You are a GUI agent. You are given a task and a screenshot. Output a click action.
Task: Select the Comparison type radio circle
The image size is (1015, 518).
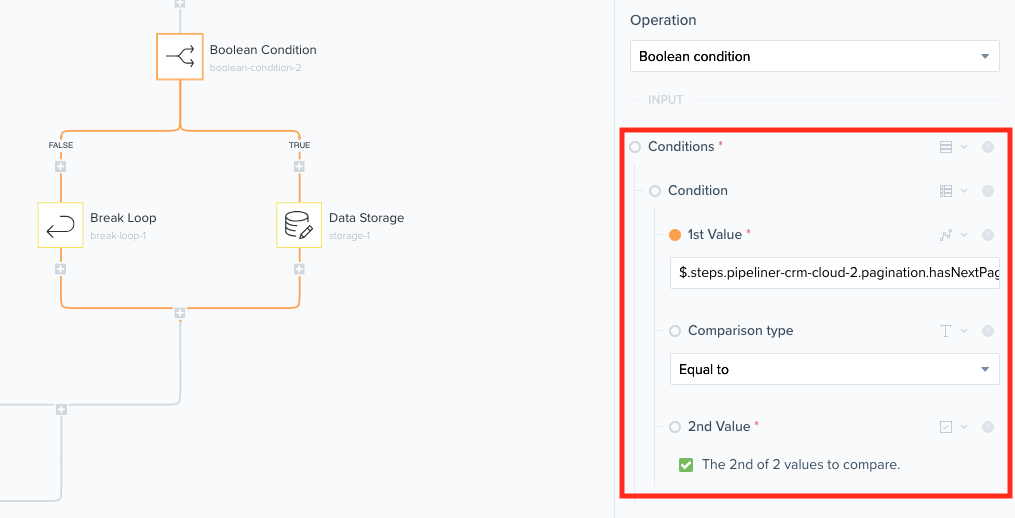[675, 331]
